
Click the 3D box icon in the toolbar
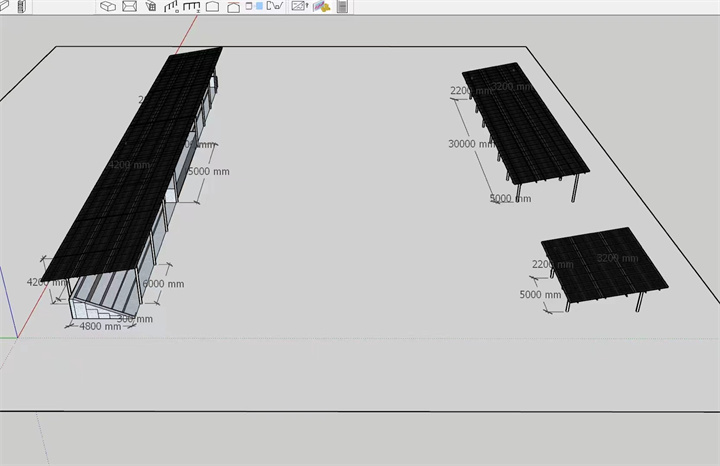(108, 6)
